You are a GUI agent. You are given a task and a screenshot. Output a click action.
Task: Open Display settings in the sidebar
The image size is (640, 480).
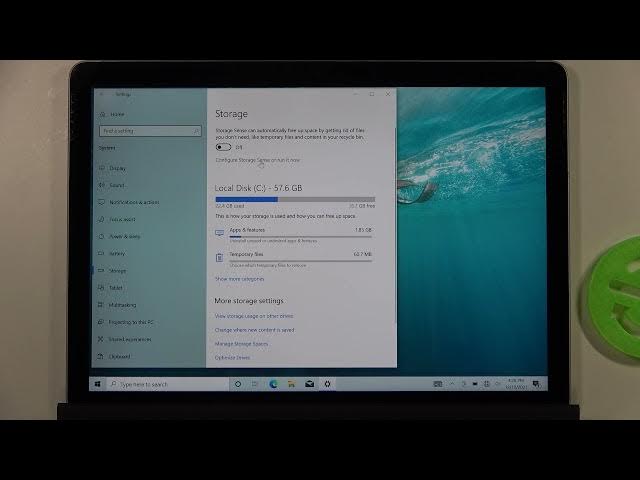tap(117, 168)
